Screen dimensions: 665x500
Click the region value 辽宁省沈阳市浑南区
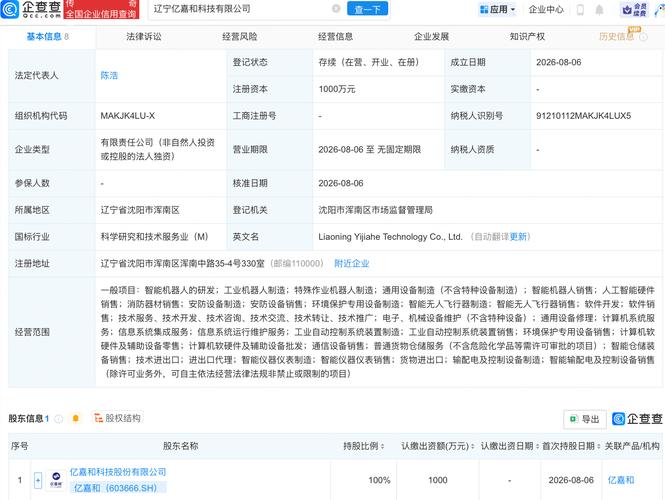pyautogui.click(x=140, y=210)
